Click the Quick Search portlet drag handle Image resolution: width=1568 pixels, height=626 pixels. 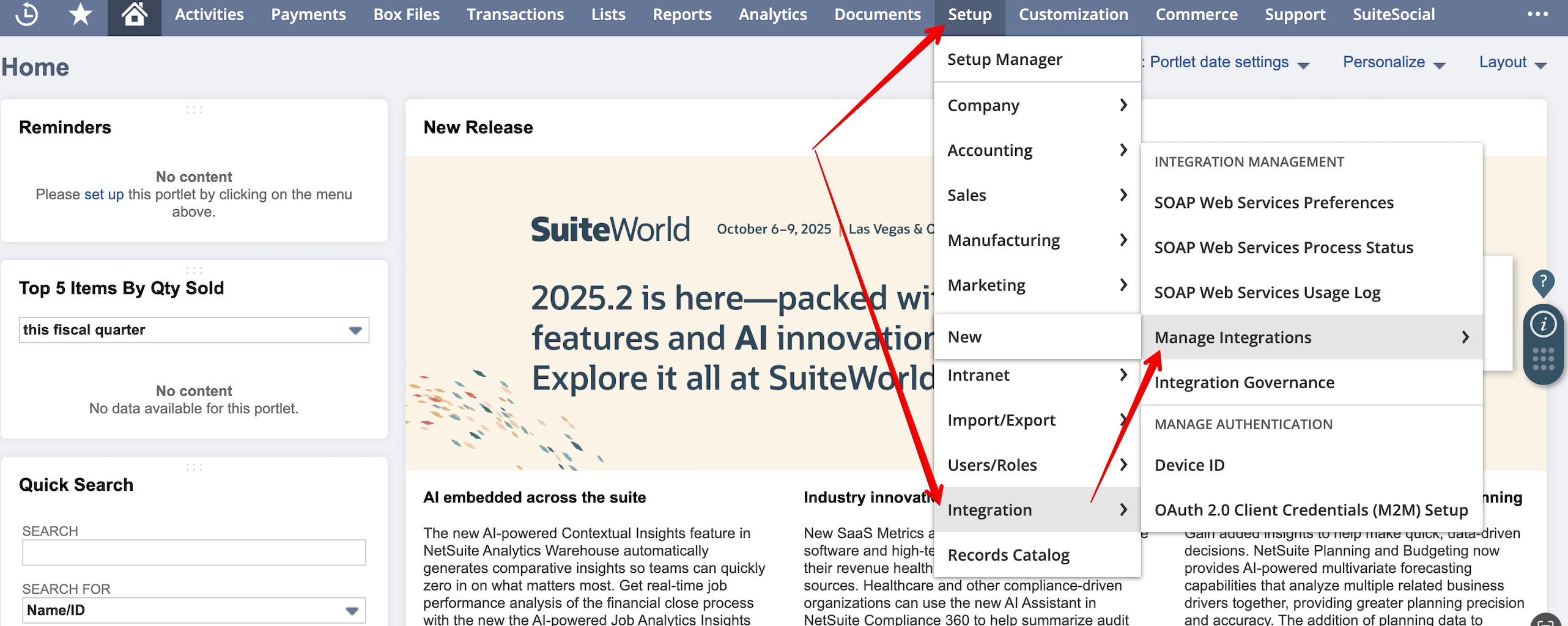[194, 468]
